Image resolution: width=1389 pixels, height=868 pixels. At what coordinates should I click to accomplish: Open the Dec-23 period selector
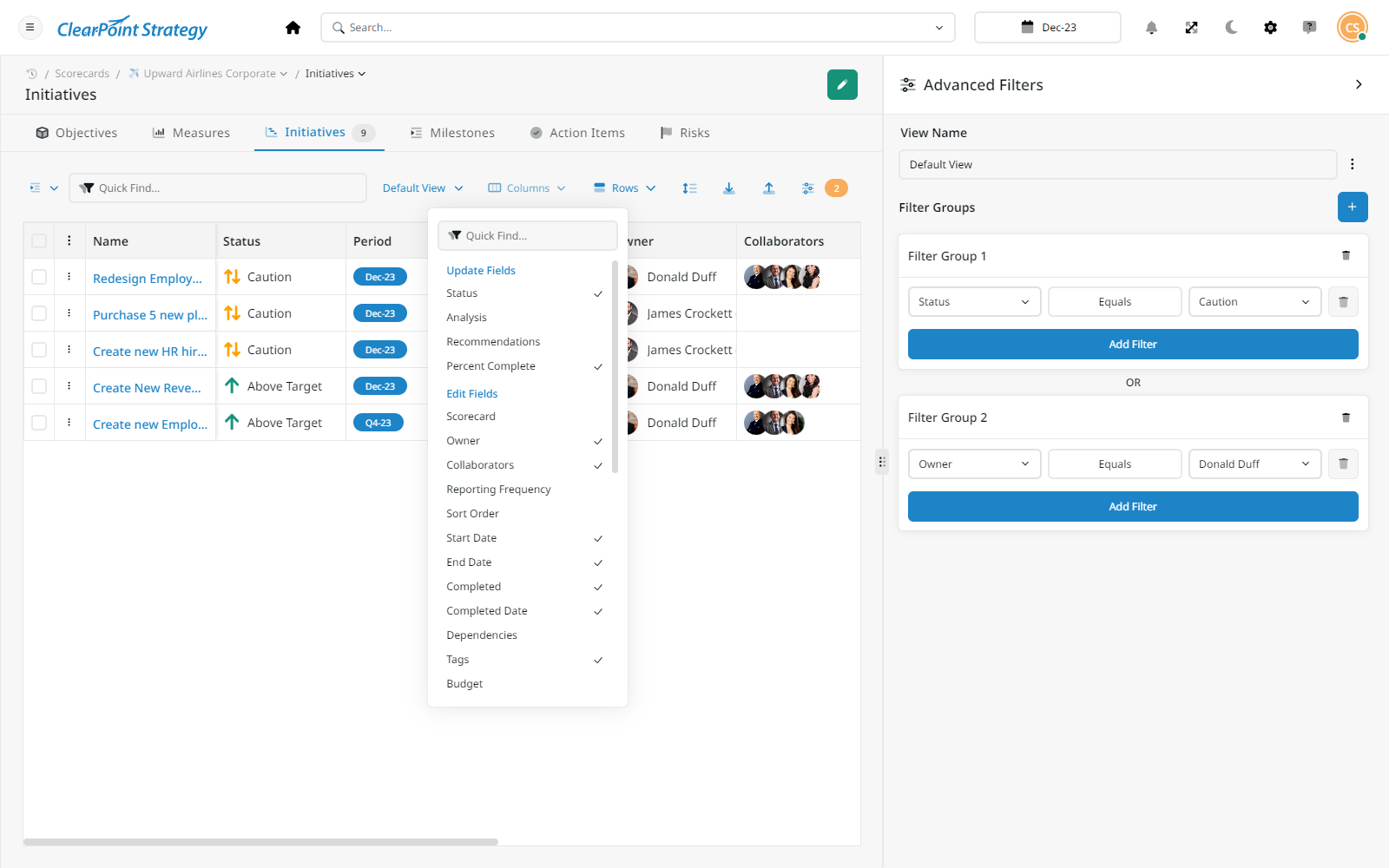tap(1048, 28)
